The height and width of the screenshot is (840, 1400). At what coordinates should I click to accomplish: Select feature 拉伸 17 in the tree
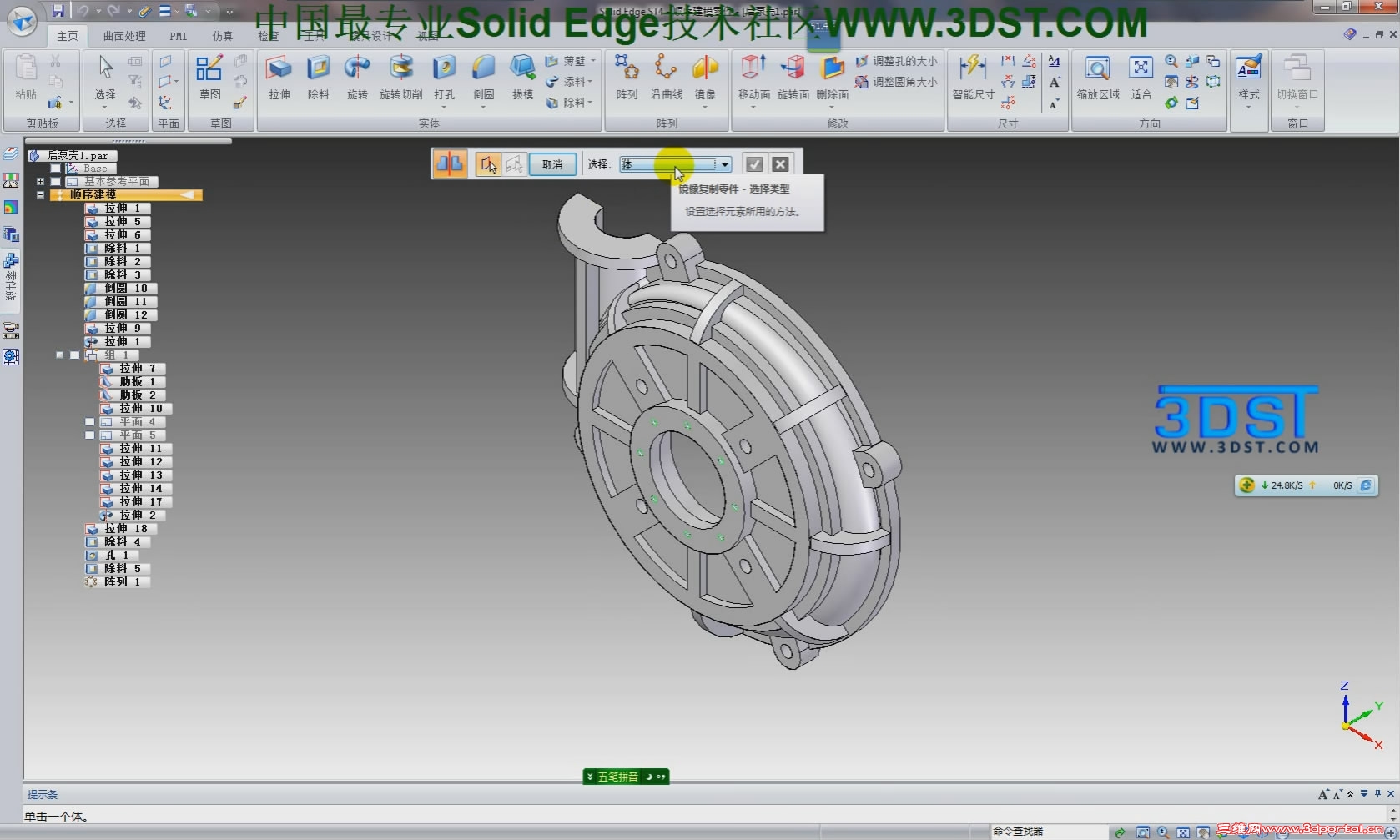tap(135, 502)
